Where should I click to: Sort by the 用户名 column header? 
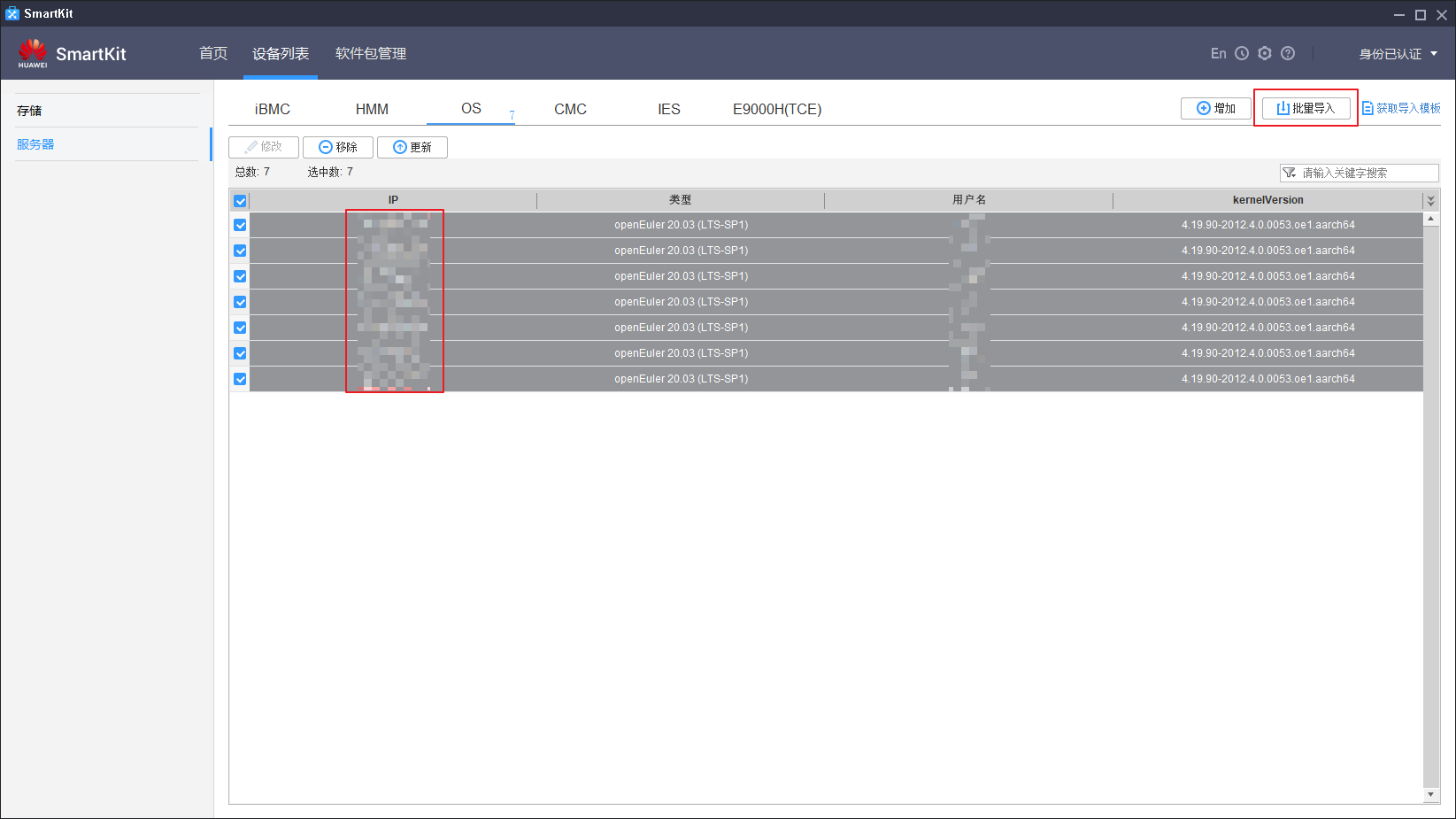coord(968,200)
